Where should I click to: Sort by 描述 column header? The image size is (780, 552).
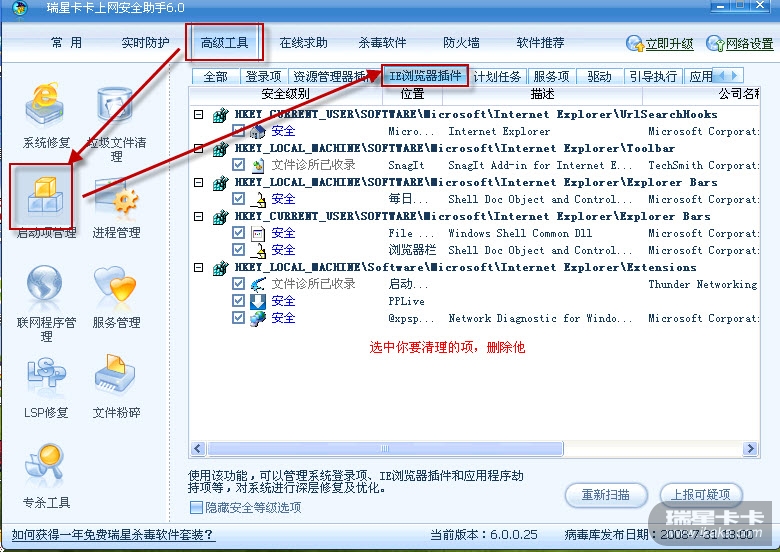pos(542,94)
